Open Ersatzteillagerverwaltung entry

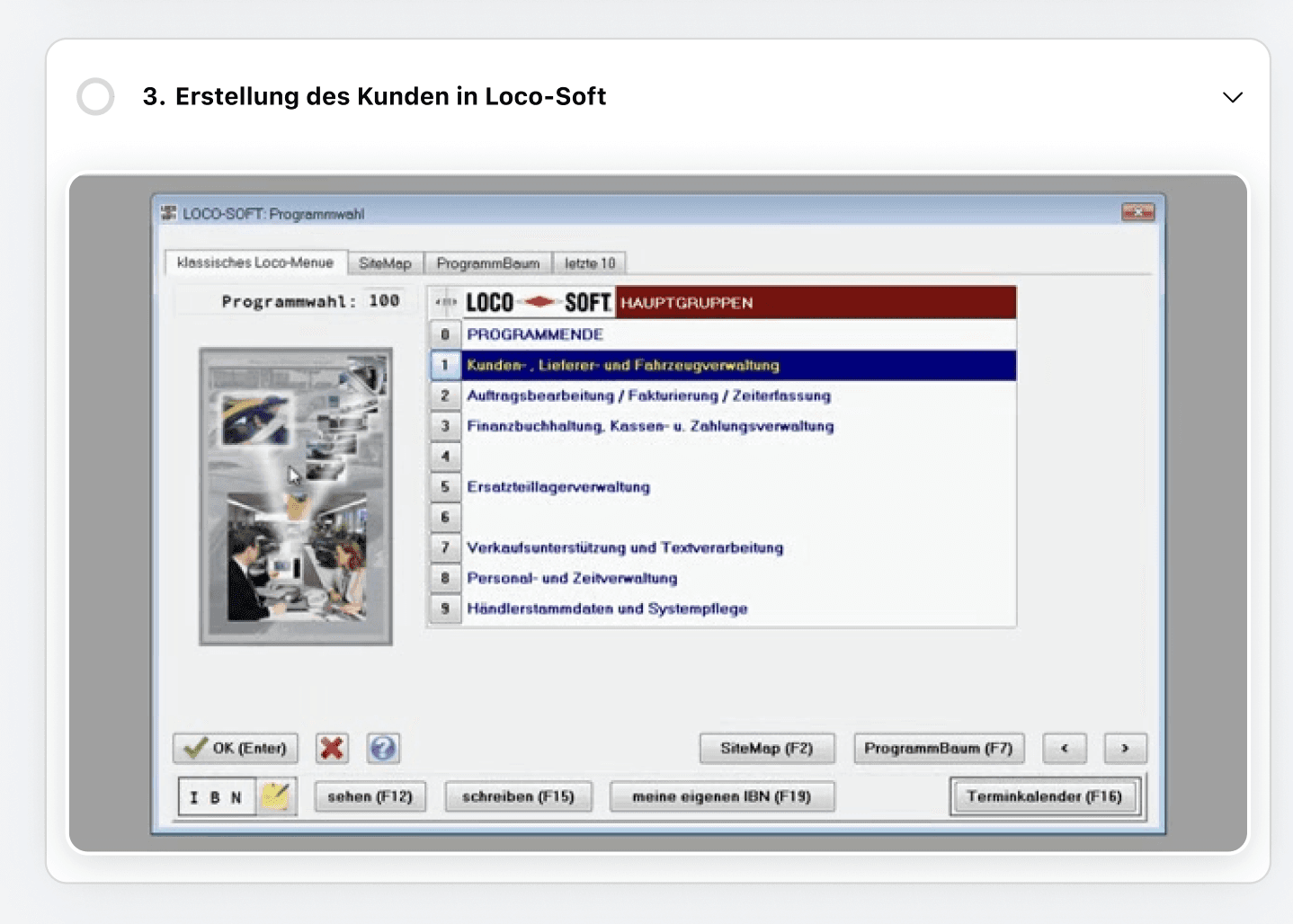click(x=739, y=487)
